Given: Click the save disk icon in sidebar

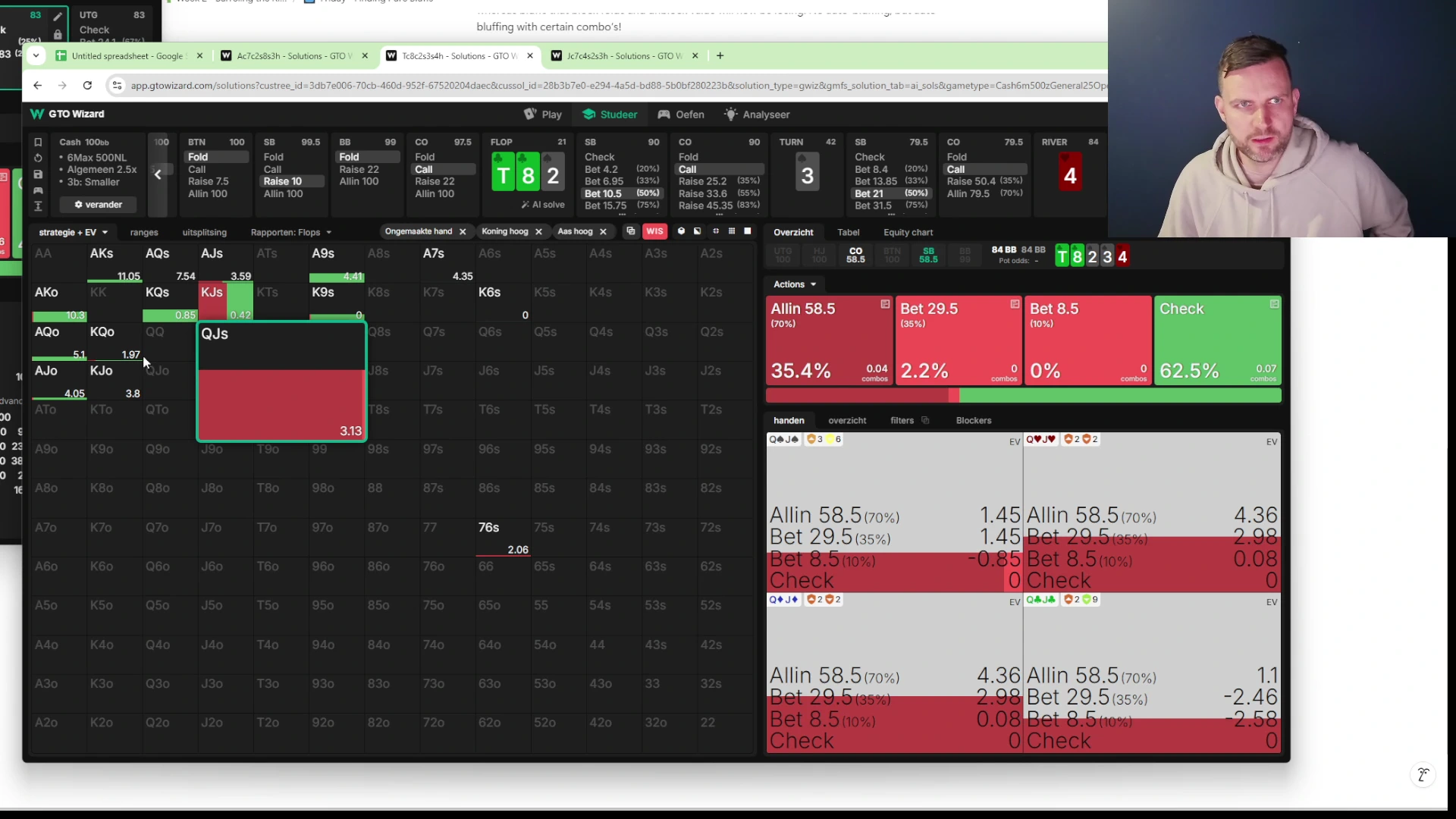Looking at the screenshot, I should (x=38, y=174).
